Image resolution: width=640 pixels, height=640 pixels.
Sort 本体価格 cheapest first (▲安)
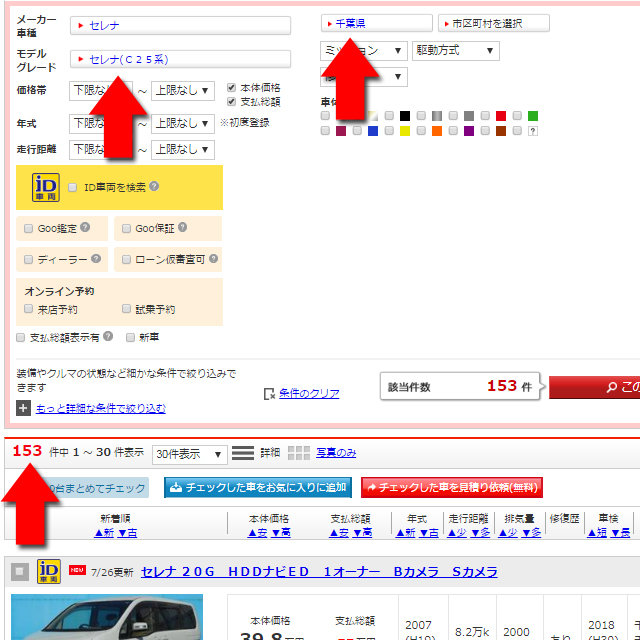(x=258, y=532)
